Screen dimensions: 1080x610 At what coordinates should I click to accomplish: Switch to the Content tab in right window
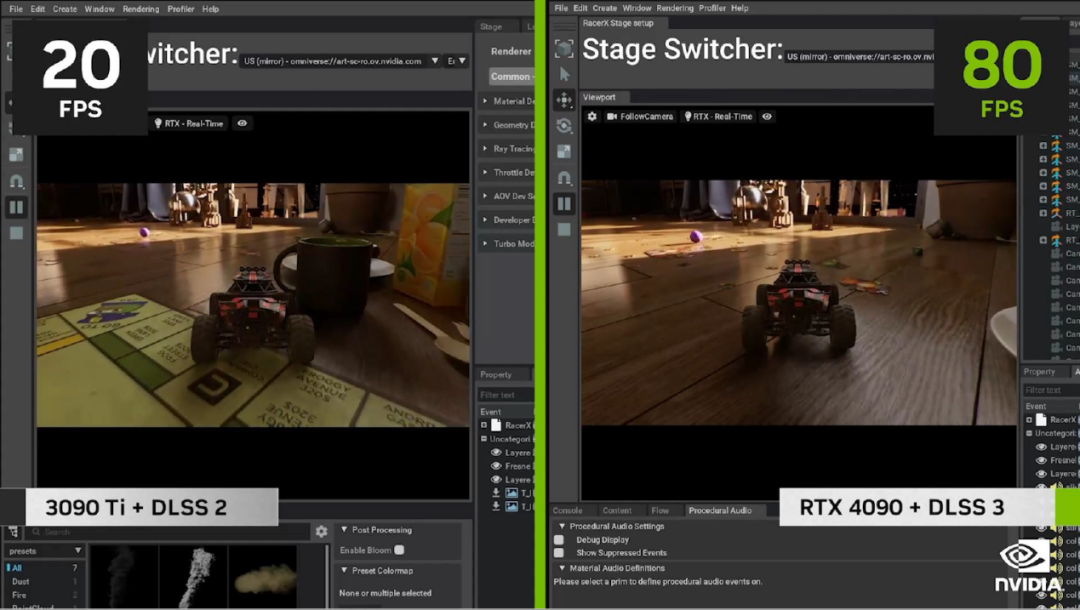pos(616,510)
